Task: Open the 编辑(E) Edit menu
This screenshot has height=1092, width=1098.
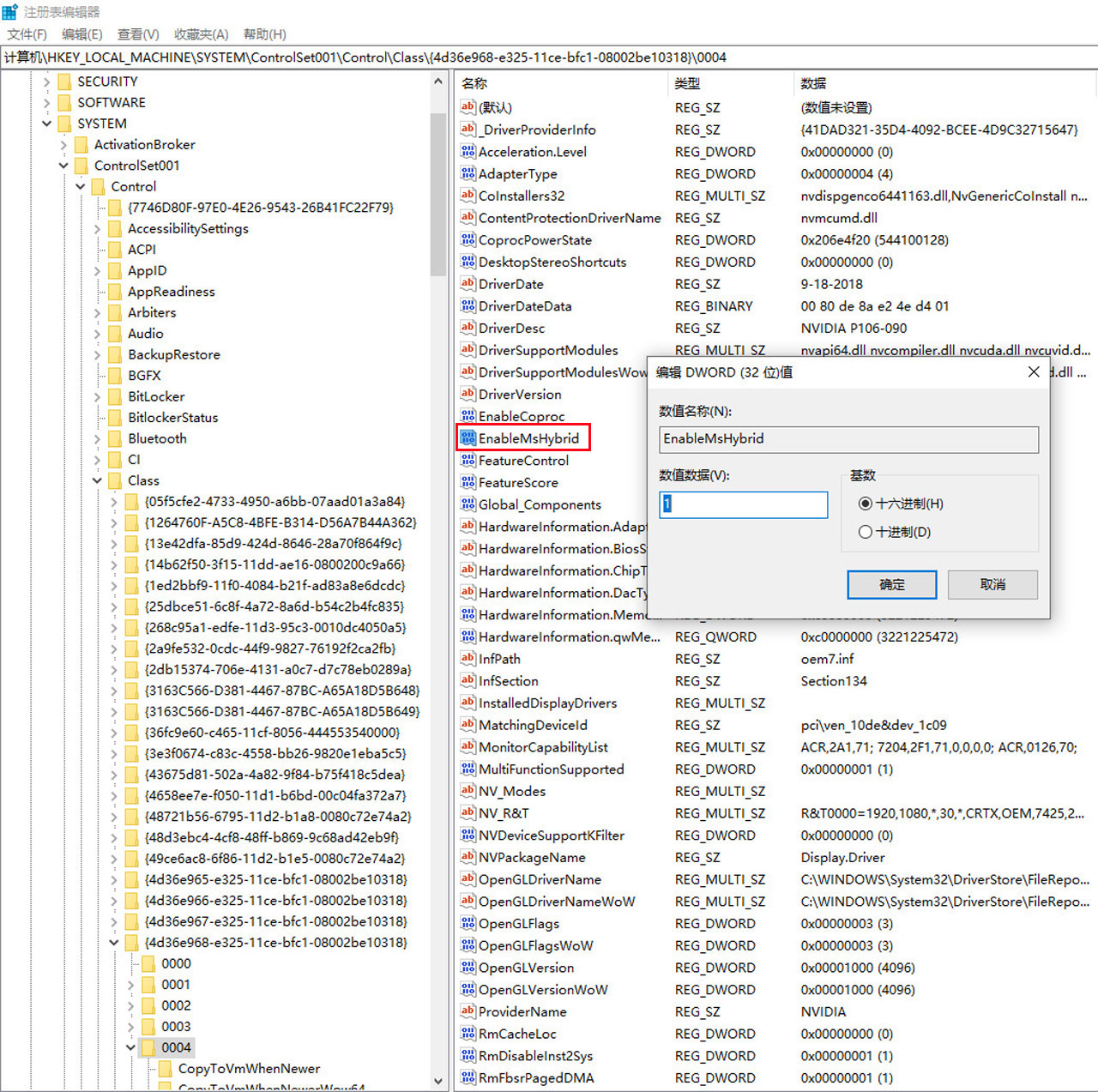Action: (x=81, y=34)
